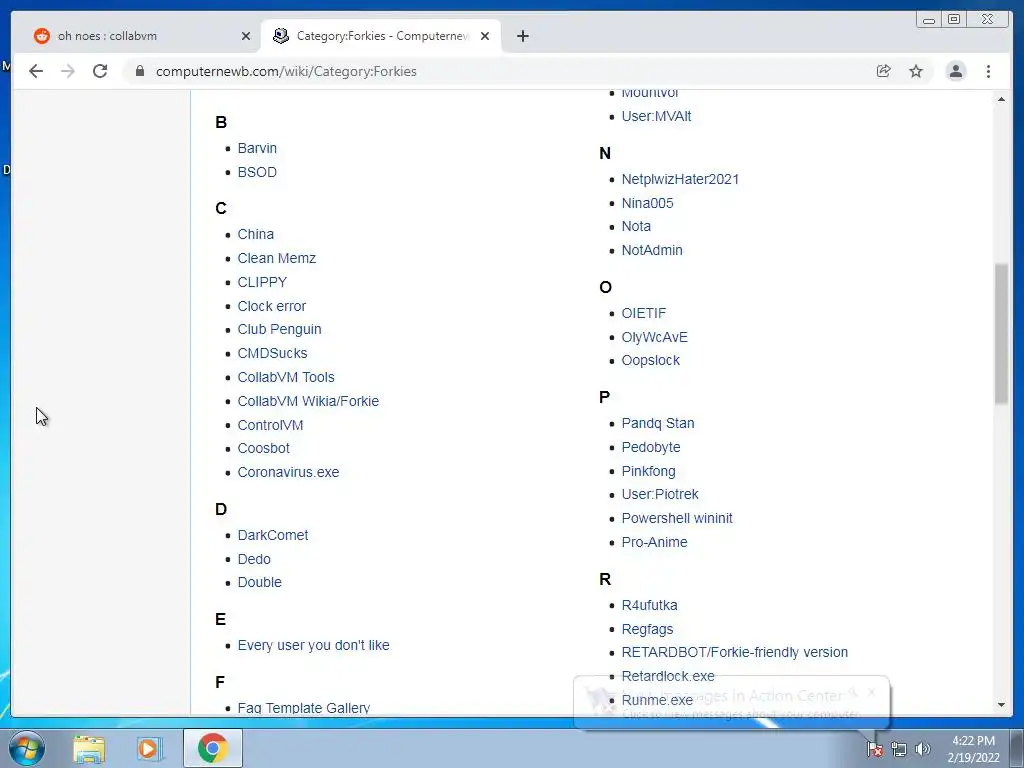Open the Barvin page link
1024x768 pixels.
257,148
